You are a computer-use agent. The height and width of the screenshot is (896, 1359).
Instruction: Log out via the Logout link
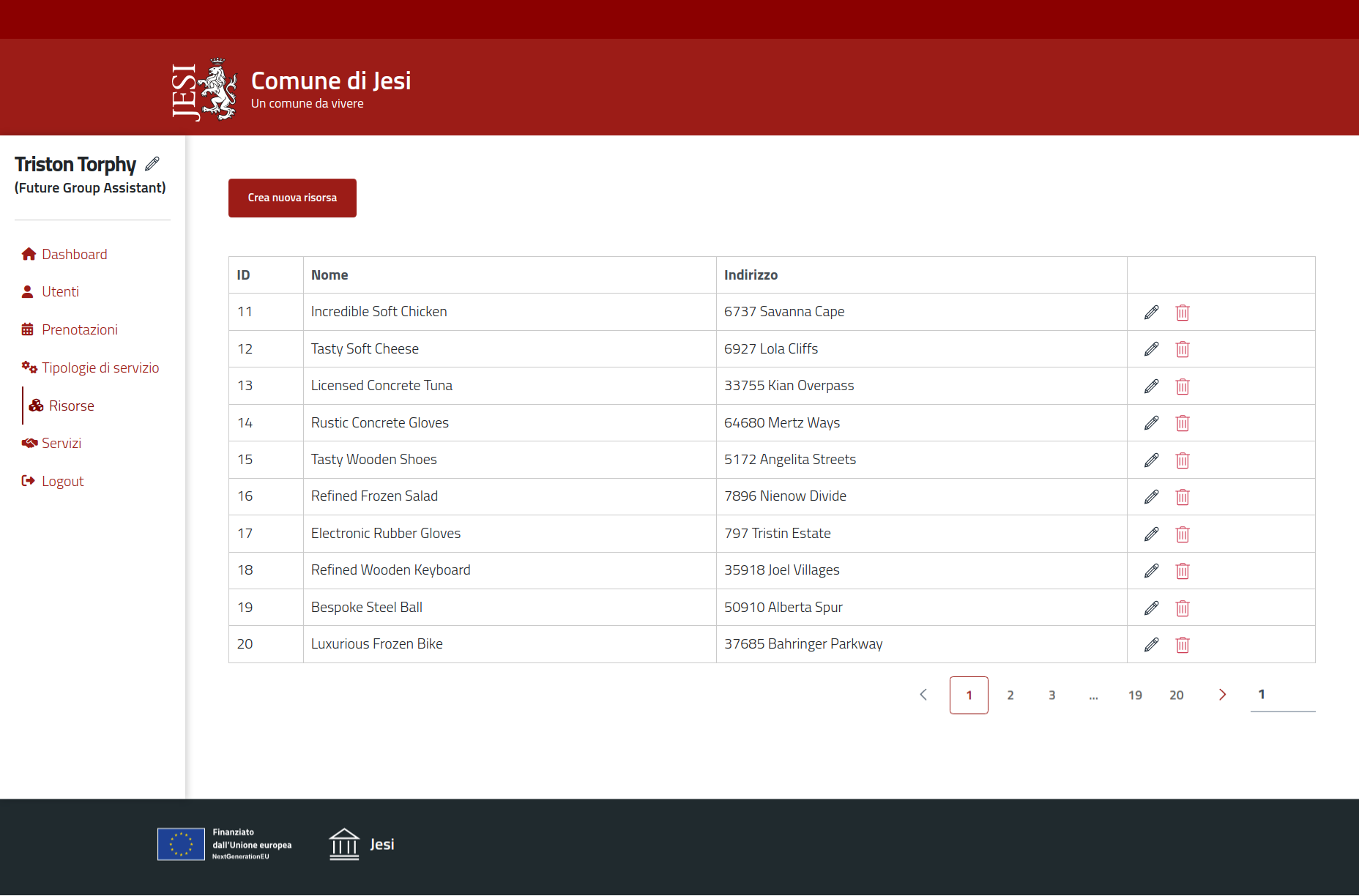pos(62,481)
